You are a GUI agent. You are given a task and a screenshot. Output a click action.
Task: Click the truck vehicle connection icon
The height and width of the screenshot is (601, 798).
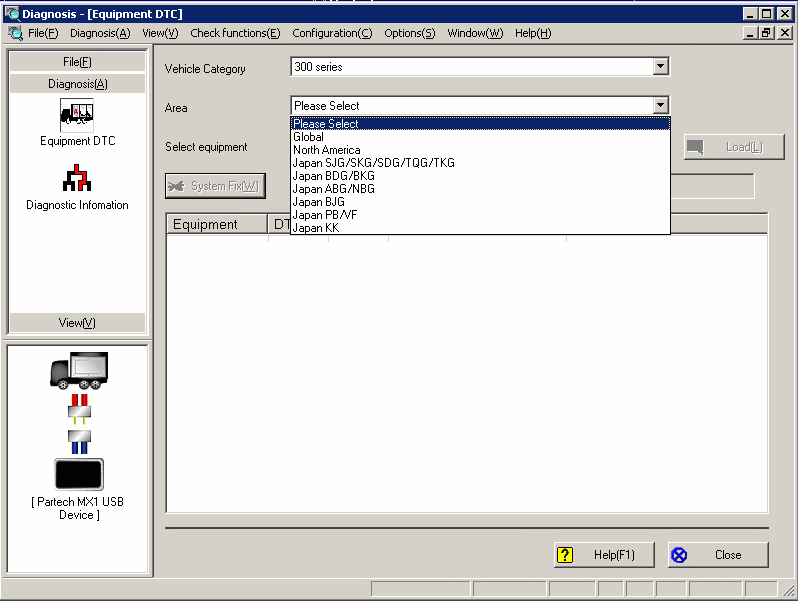click(78, 370)
